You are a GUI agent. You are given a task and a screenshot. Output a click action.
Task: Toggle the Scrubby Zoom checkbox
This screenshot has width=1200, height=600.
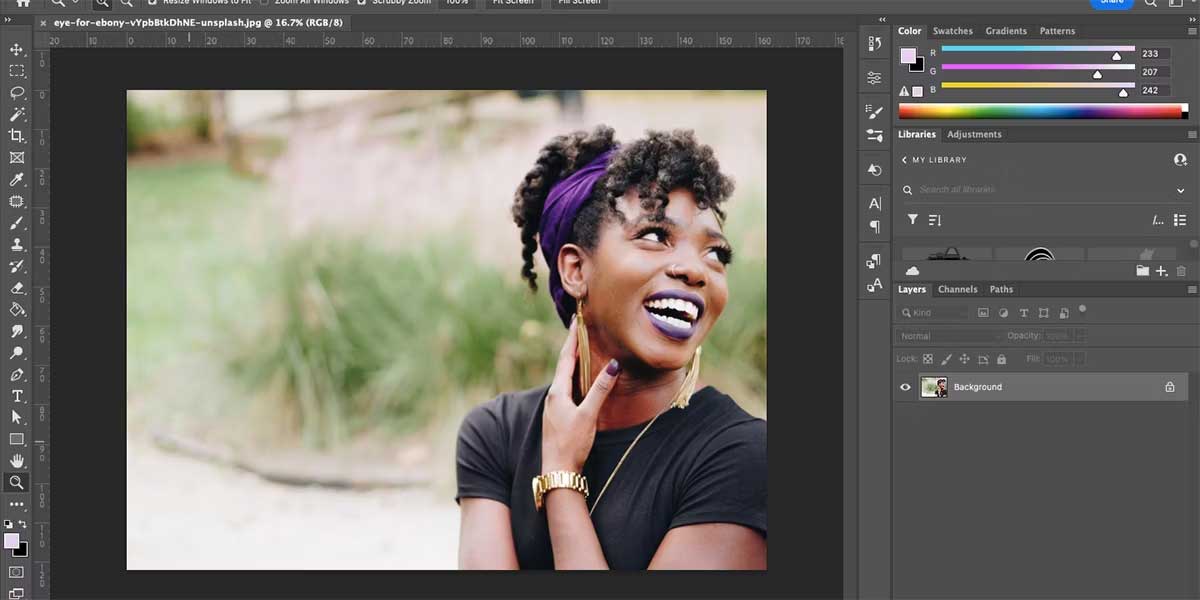[361, 3]
